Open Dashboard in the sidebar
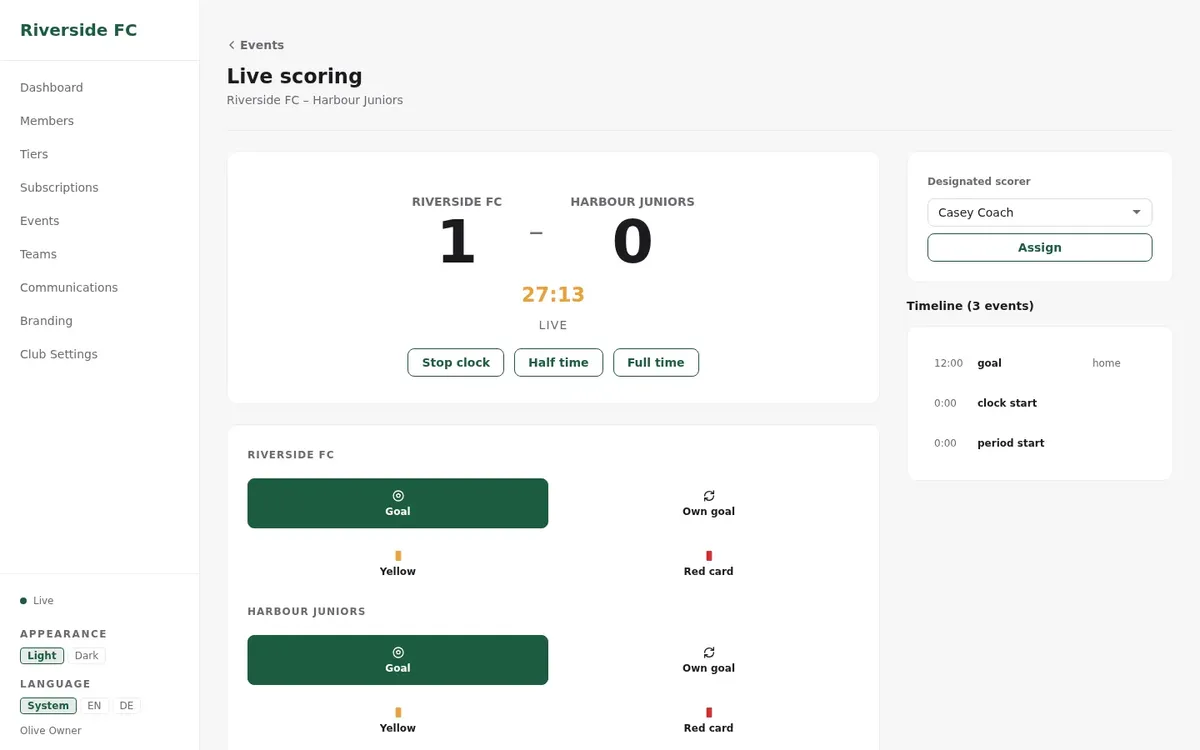1200x750 pixels. pyautogui.click(x=52, y=87)
